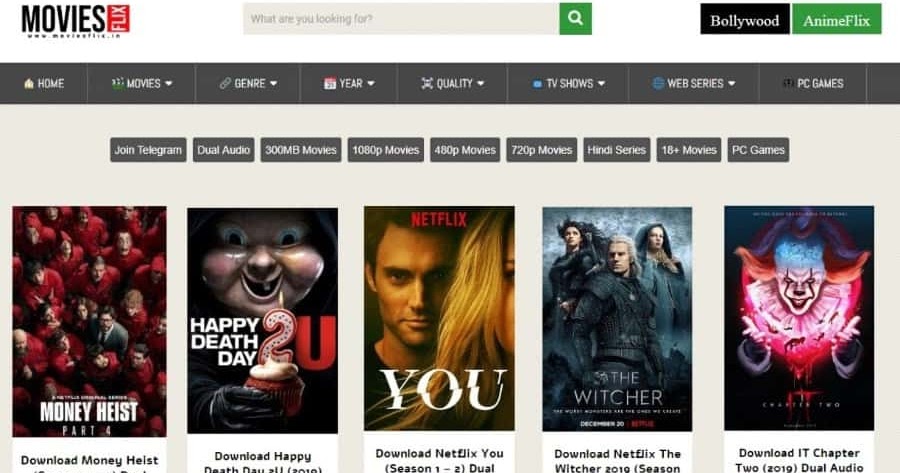Open The Witcher poster
900x473 pixels.
pos(617,319)
